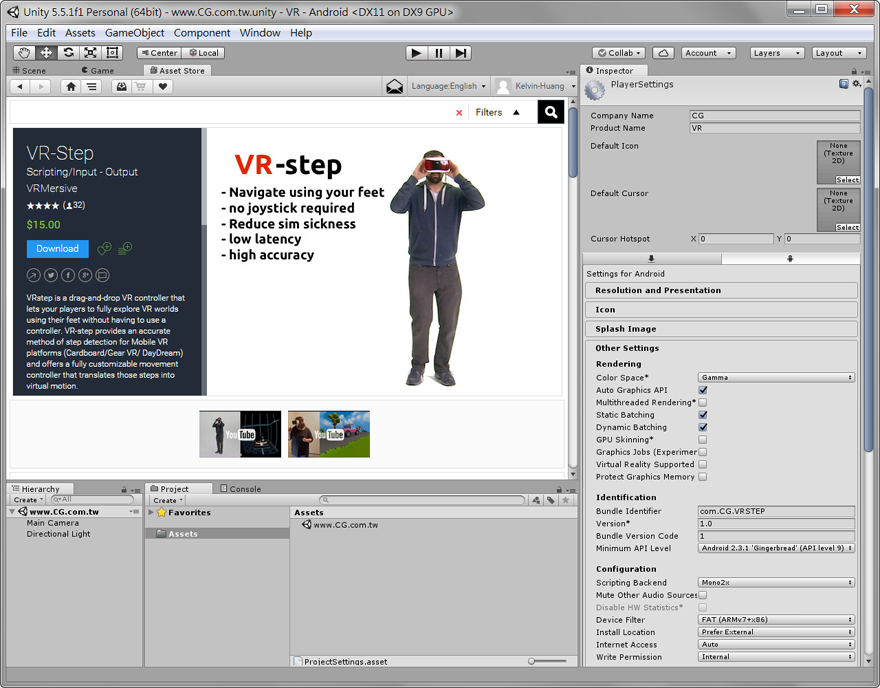Select the Scale tool
This screenshot has width=880, height=688.
click(x=90, y=53)
